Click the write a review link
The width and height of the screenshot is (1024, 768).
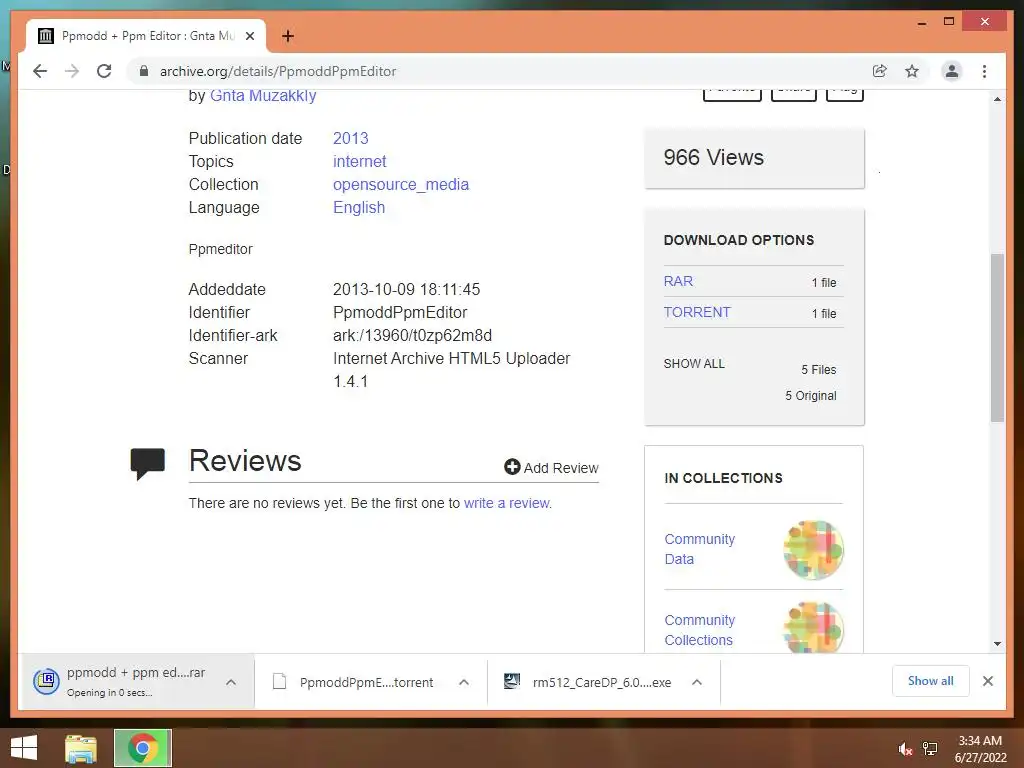pyautogui.click(x=507, y=503)
